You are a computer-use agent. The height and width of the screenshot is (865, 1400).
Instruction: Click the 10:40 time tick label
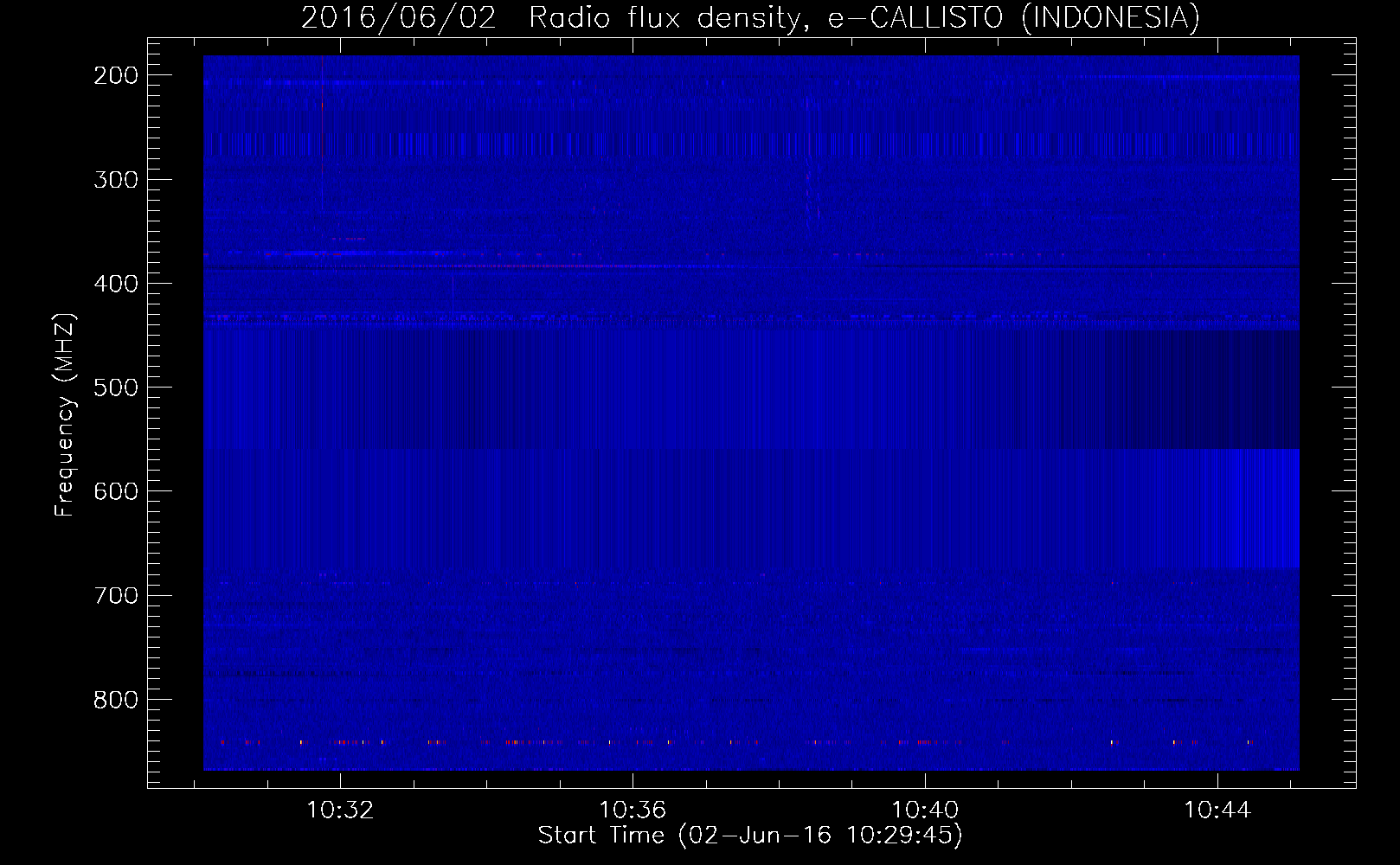[925, 811]
